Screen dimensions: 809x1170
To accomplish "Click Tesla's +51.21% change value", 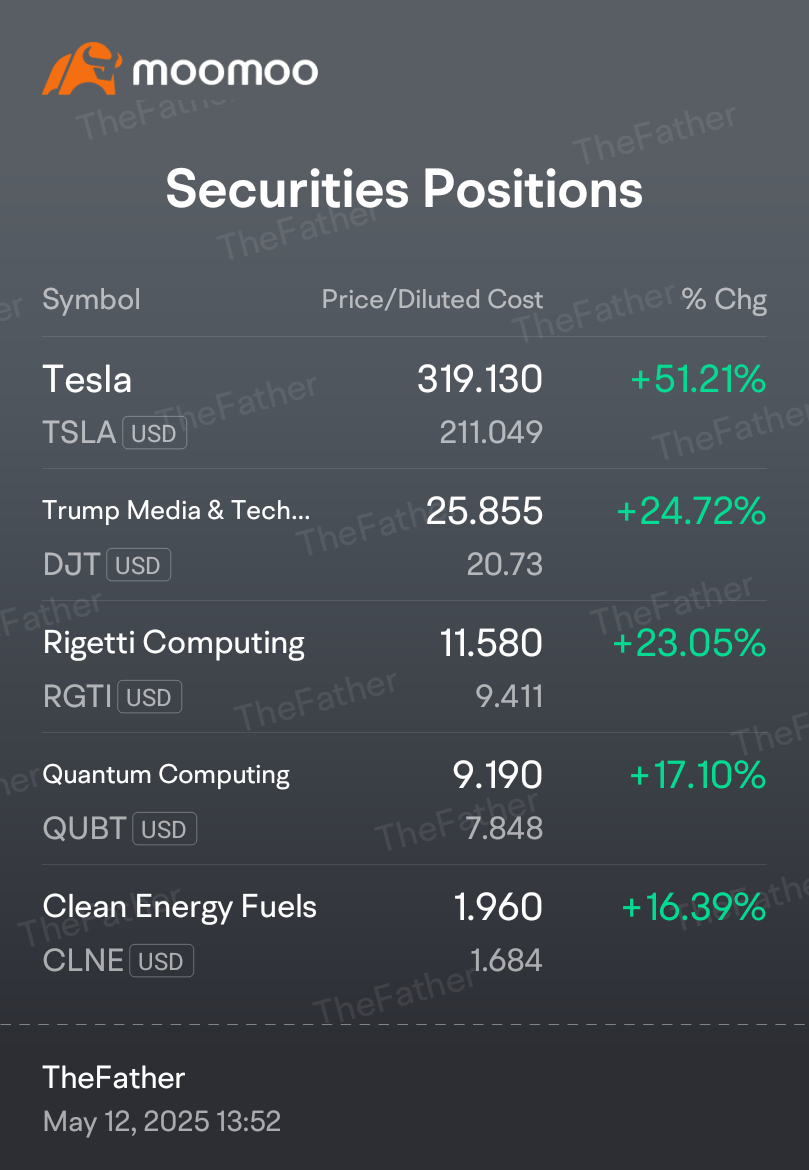I will tap(698, 379).
